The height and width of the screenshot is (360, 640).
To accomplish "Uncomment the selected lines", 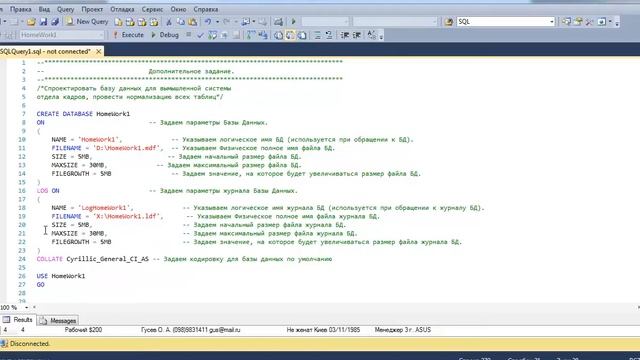I will tap(329, 35).
